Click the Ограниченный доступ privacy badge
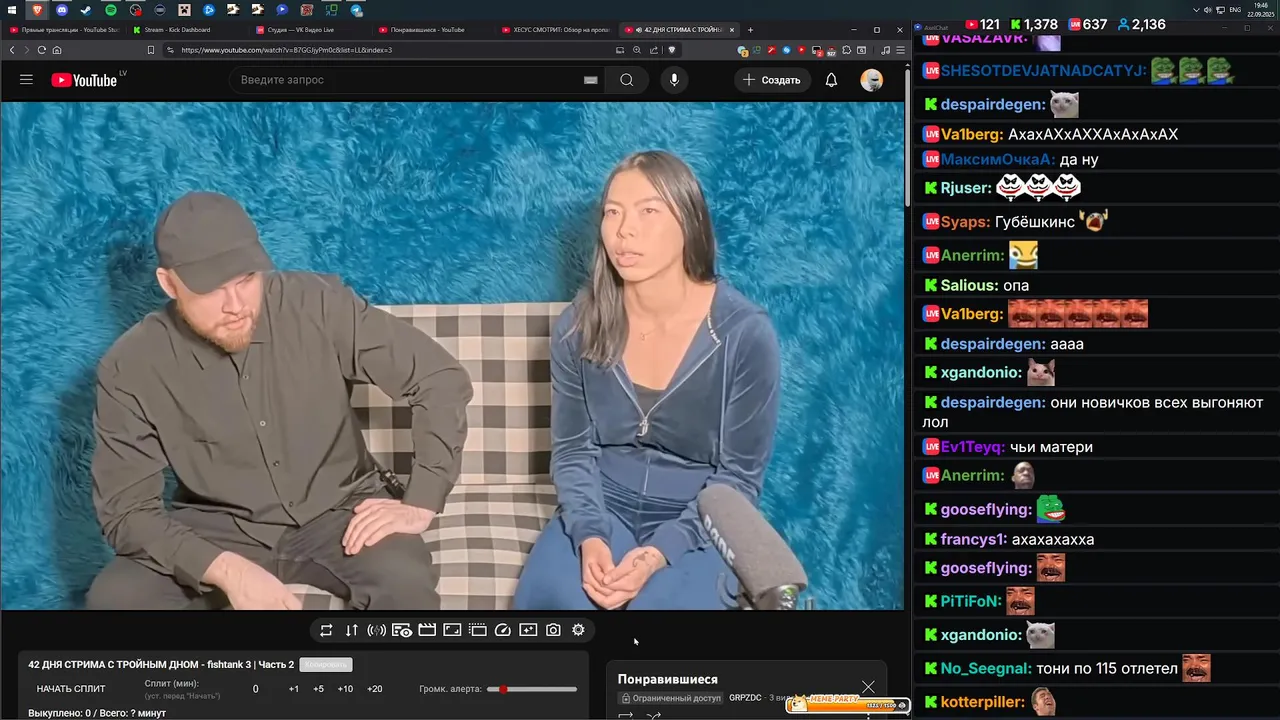1280x720 pixels. [x=670, y=698]
